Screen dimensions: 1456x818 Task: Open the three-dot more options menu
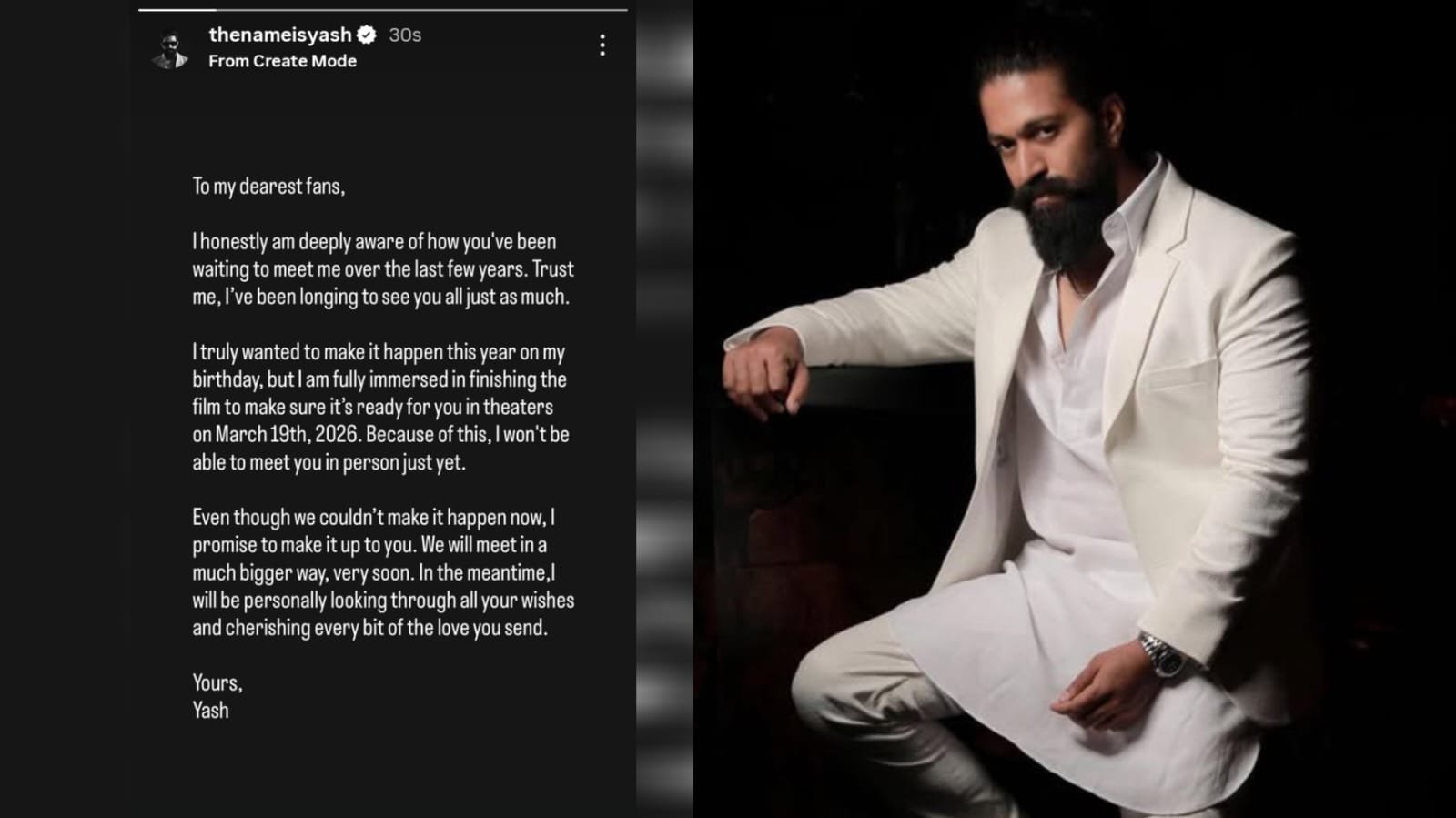[x=602, y=45]
